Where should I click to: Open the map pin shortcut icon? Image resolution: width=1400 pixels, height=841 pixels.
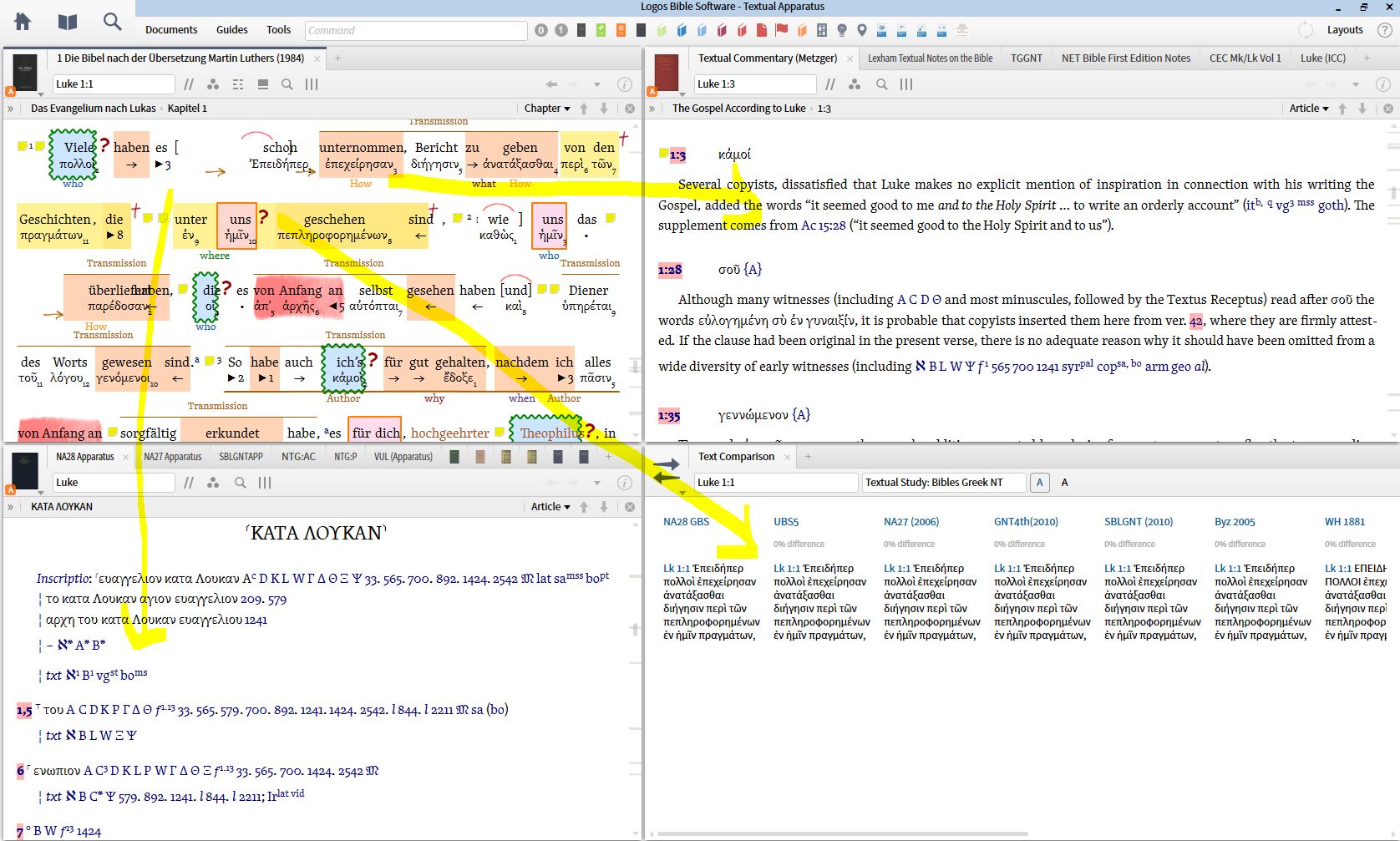pyautogui.click(x=862, y=30)
